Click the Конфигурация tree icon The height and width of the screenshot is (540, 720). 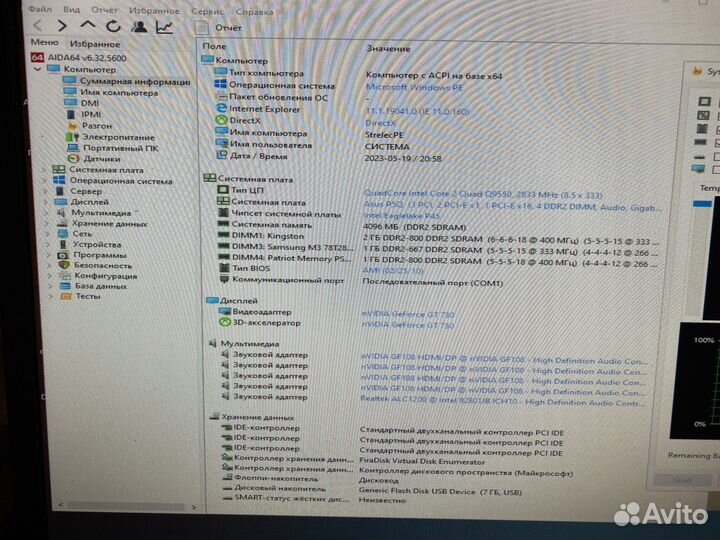point(65,276)
